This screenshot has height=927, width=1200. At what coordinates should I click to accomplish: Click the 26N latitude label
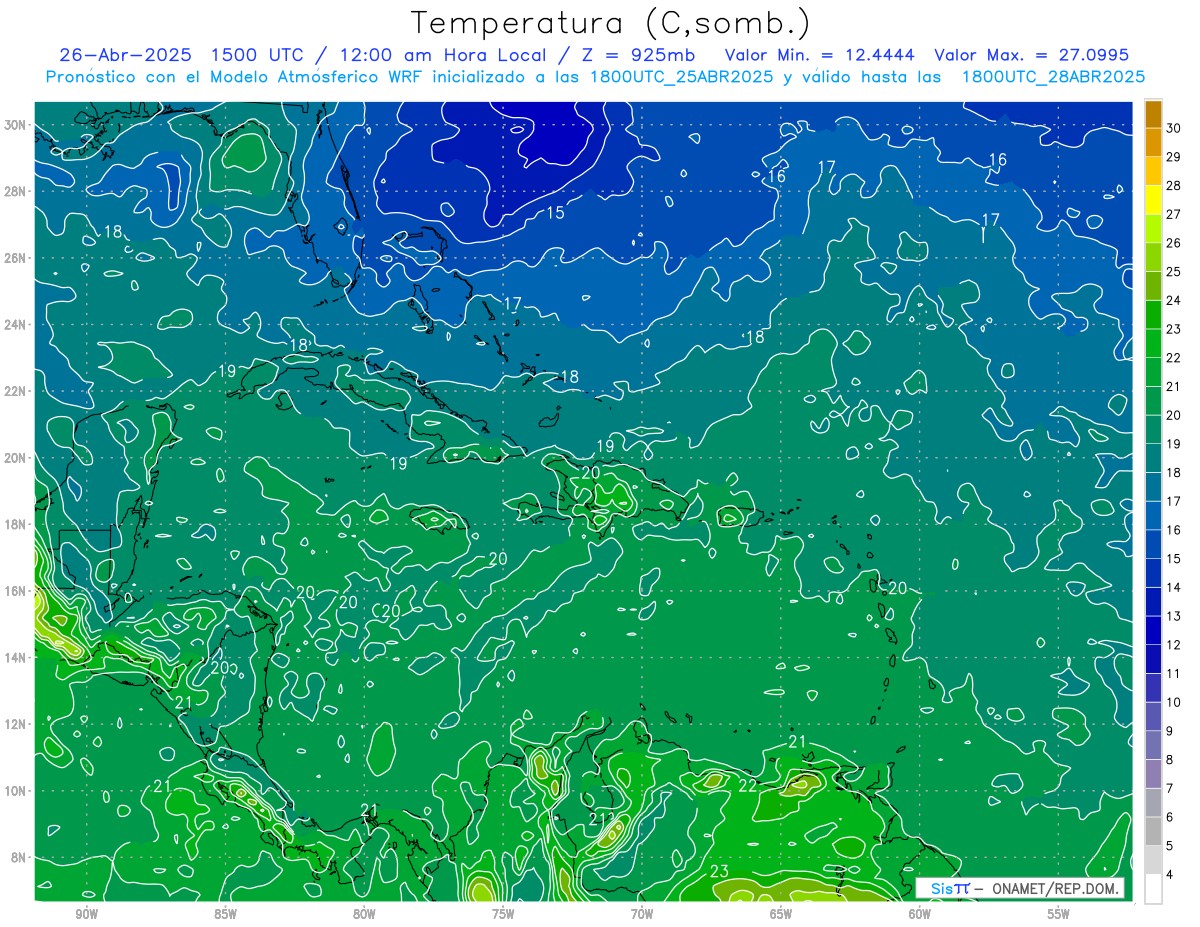pyautogui.click(x=16, y=258)
